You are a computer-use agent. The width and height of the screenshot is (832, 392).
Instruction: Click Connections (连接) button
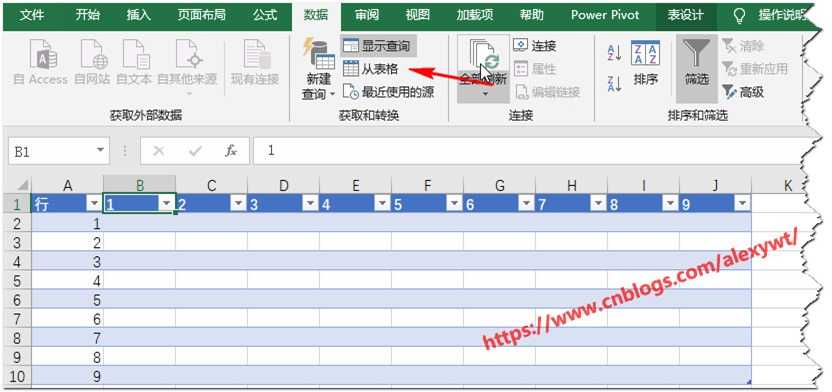[x=535, y=46]
